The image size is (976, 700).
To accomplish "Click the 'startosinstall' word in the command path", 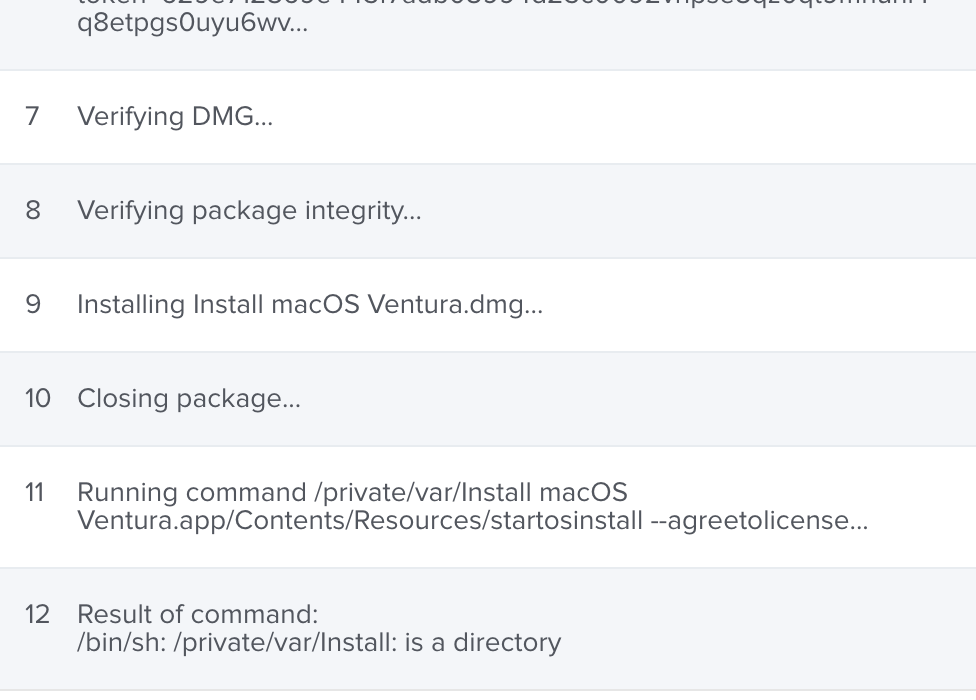I will pos(566,520).
